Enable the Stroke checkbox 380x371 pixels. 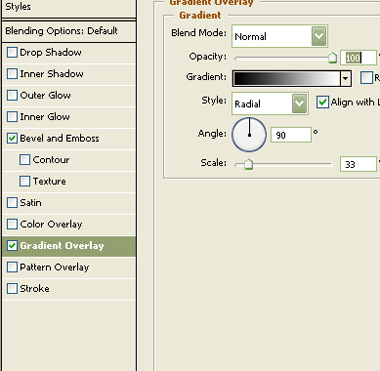click(12, 289)
